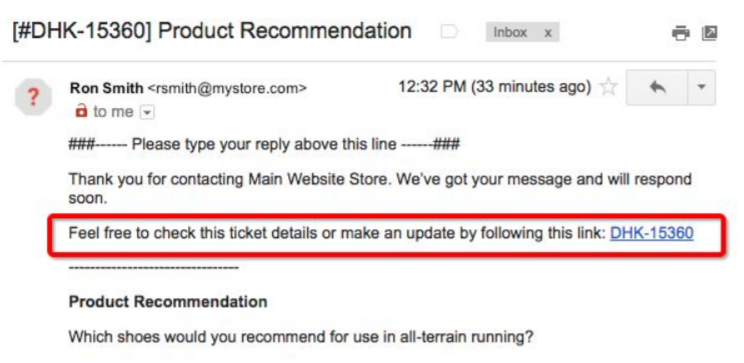Open the DHK-15360 ticket link

pyautogui.click(x=651, y=233)
